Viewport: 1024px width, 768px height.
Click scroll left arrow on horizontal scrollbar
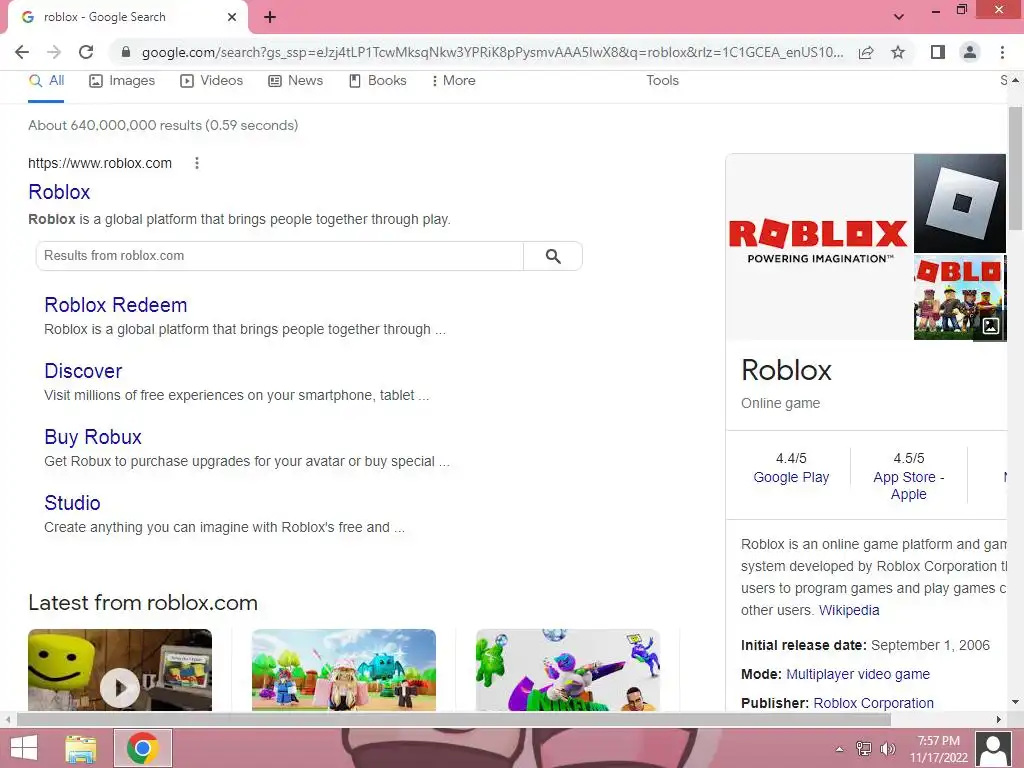click(x=8, y=720)
